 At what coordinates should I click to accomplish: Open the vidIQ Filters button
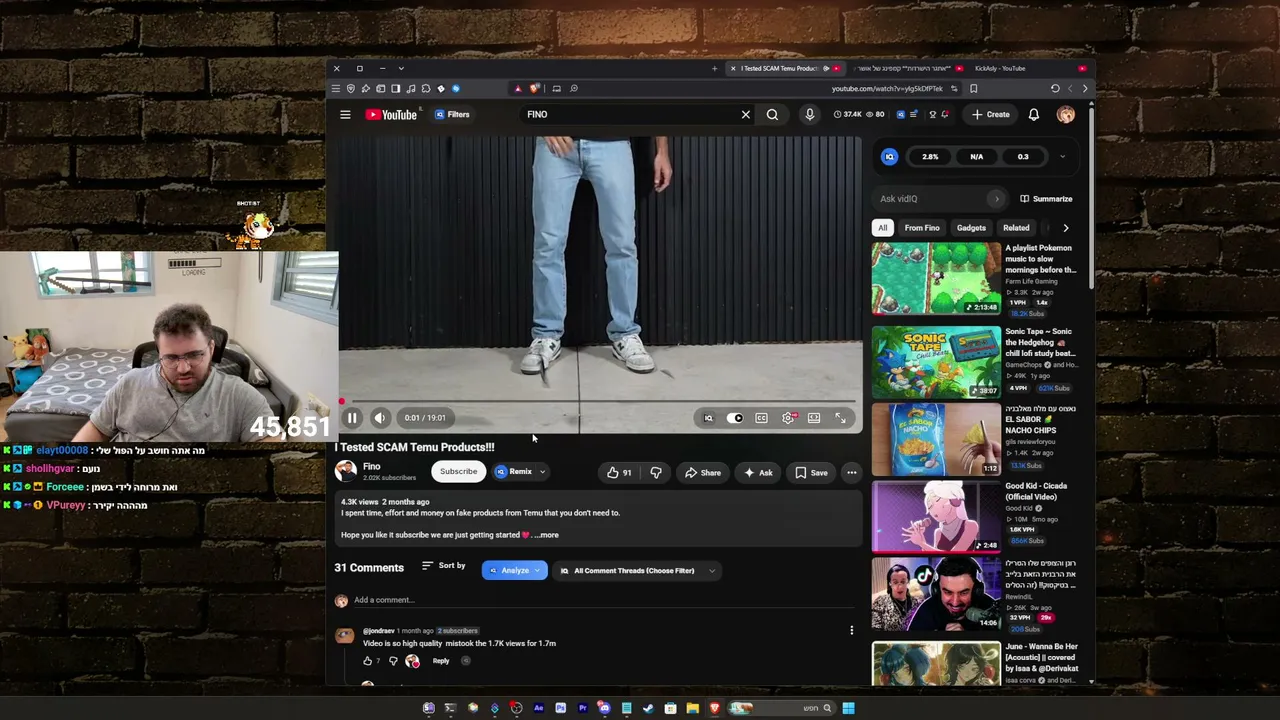coord(452,114)
